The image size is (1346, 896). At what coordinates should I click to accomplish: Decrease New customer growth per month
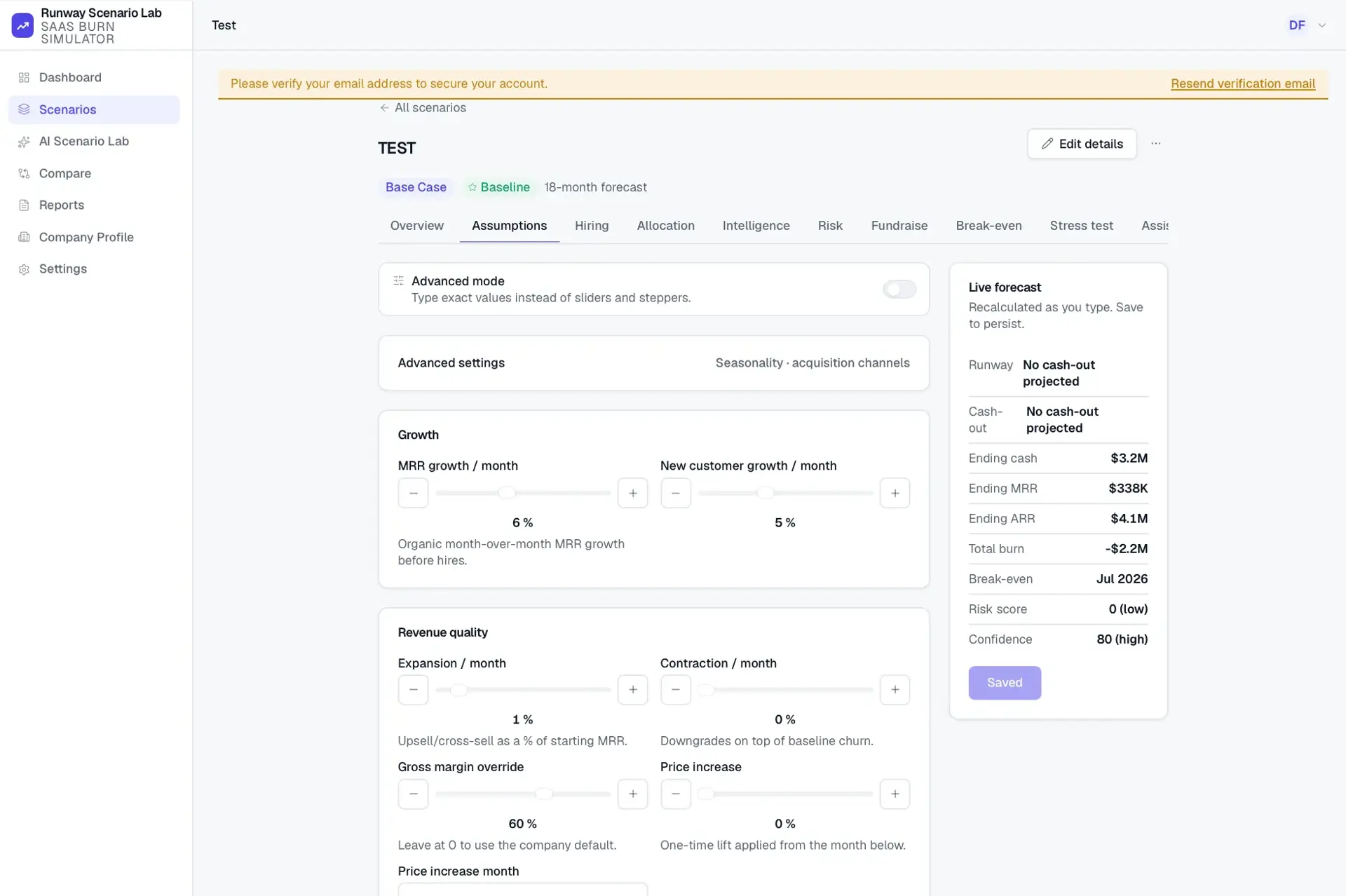click(x=675, y=493)
